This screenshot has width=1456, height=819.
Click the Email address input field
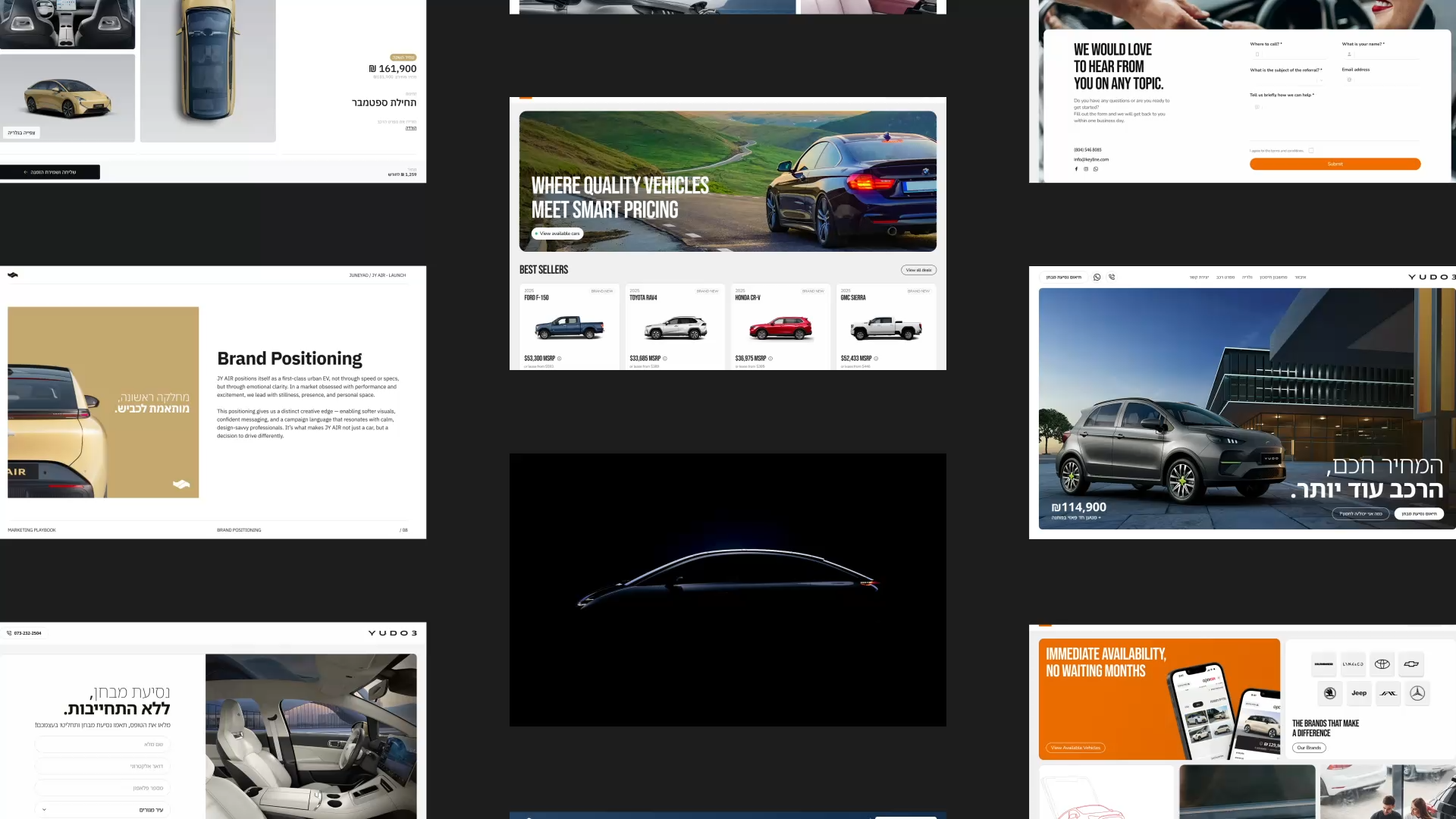click(1381, 80)
